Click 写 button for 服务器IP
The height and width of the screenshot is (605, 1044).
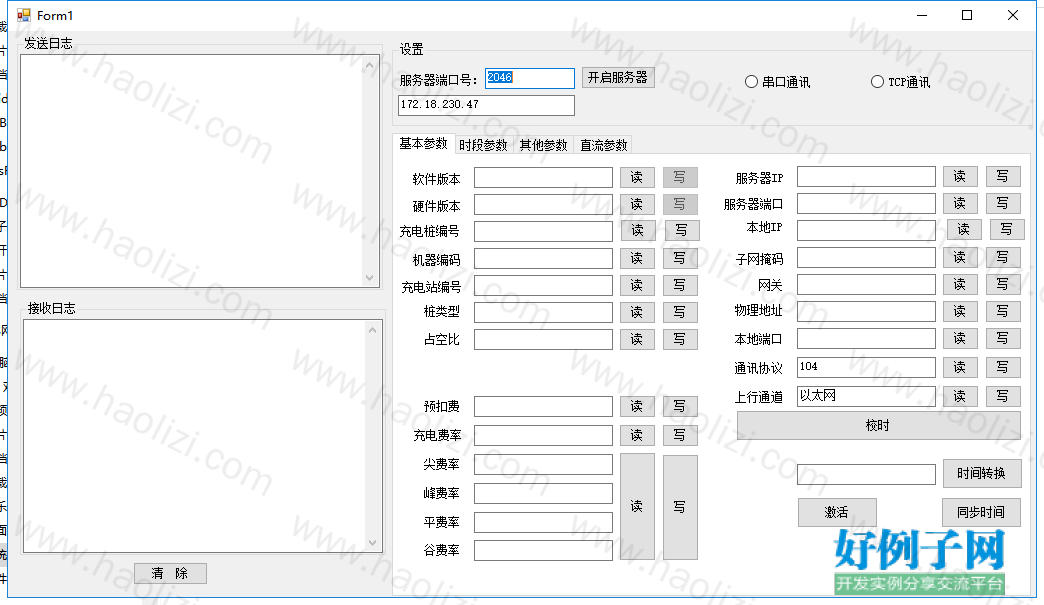1003,176
